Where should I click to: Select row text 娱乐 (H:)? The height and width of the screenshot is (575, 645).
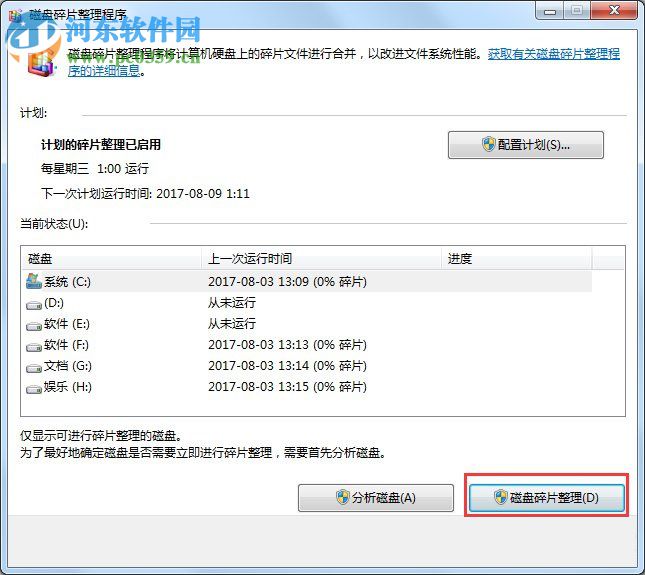pyautogui.click(x=68, y=387)
